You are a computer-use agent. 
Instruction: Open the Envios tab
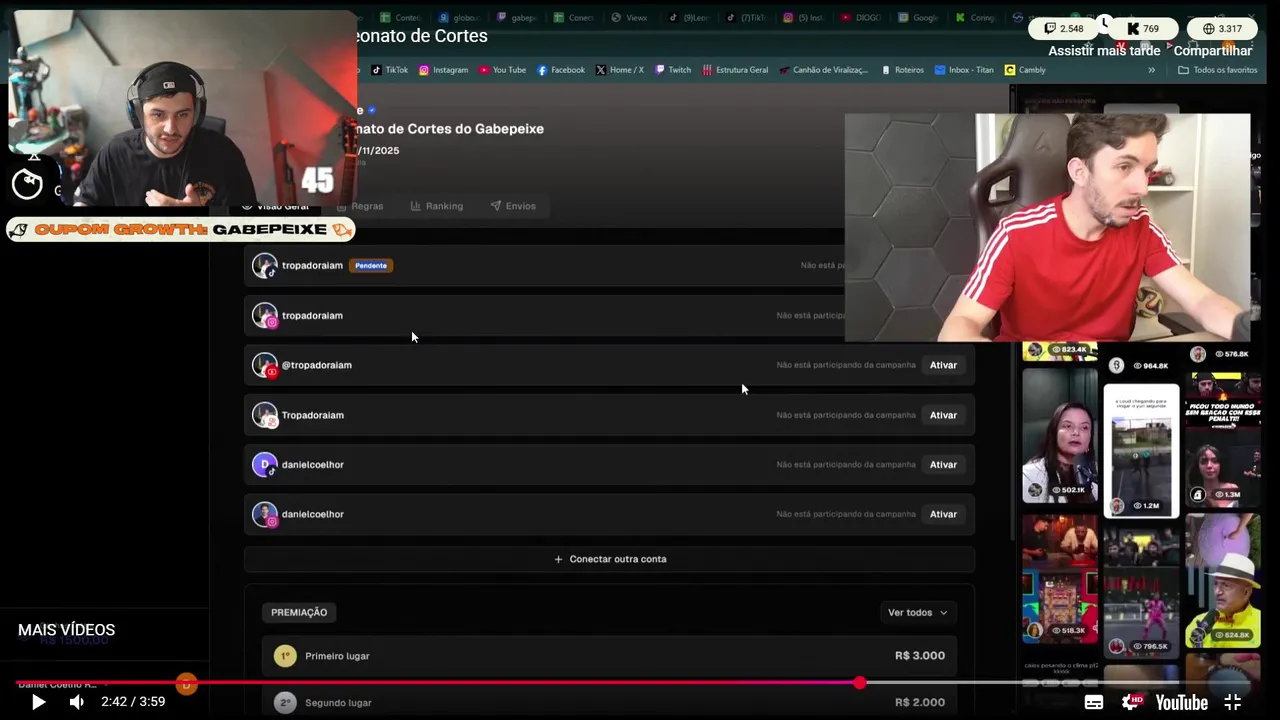pyautogui.click(x=513, y=206)
